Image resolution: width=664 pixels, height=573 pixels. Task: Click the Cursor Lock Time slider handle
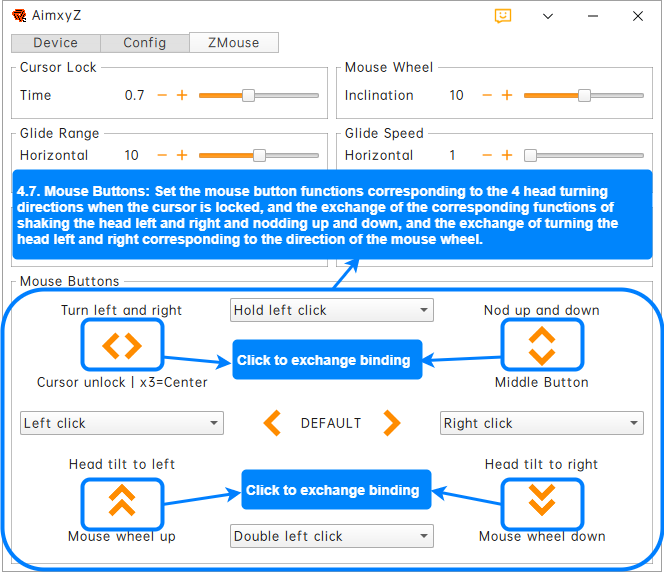point(249,95)
